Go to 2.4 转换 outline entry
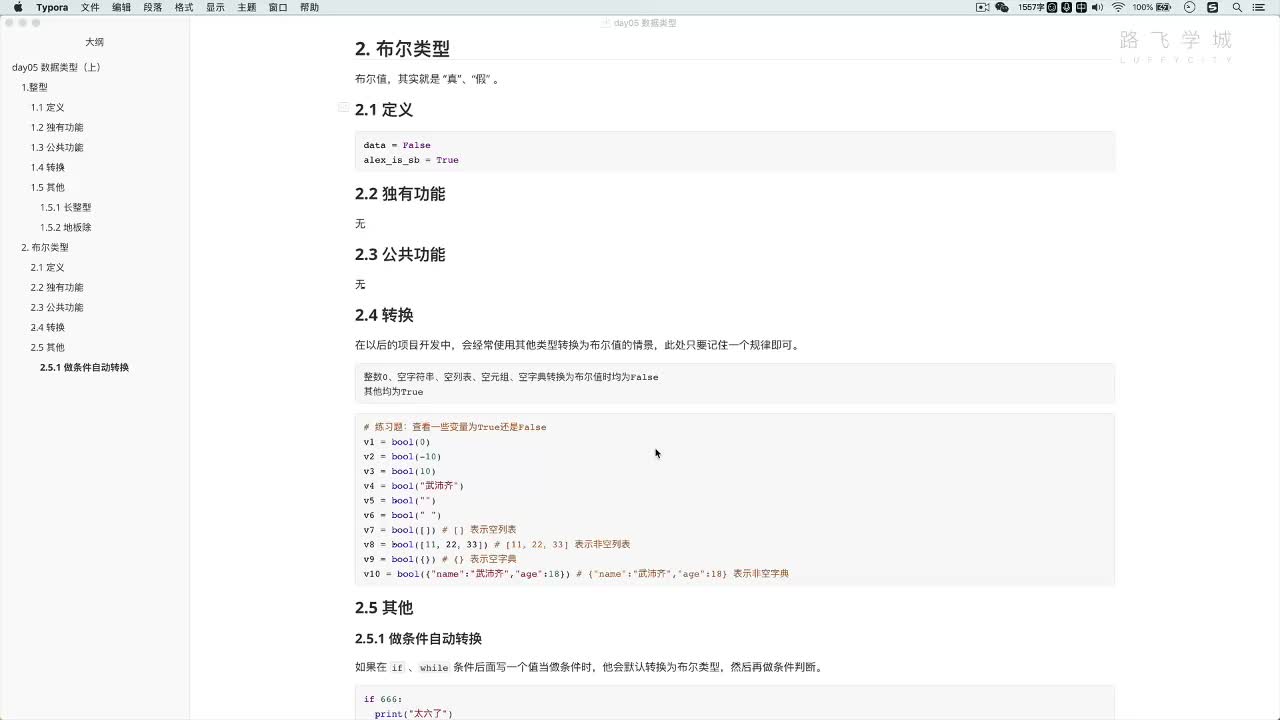 coord(47,327)
